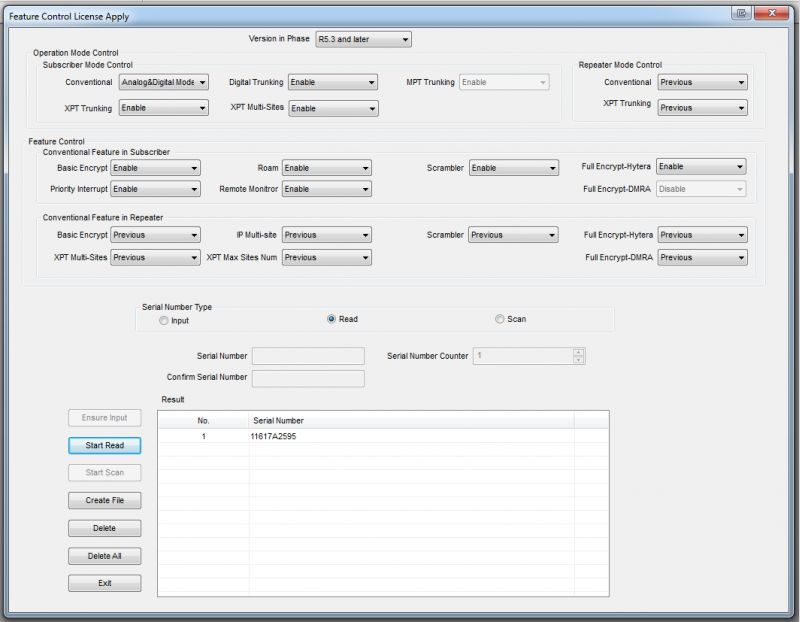Close the Feature Control License Apply window
Image resolution: width=800 pixels, height=622 pixels.
771,13
